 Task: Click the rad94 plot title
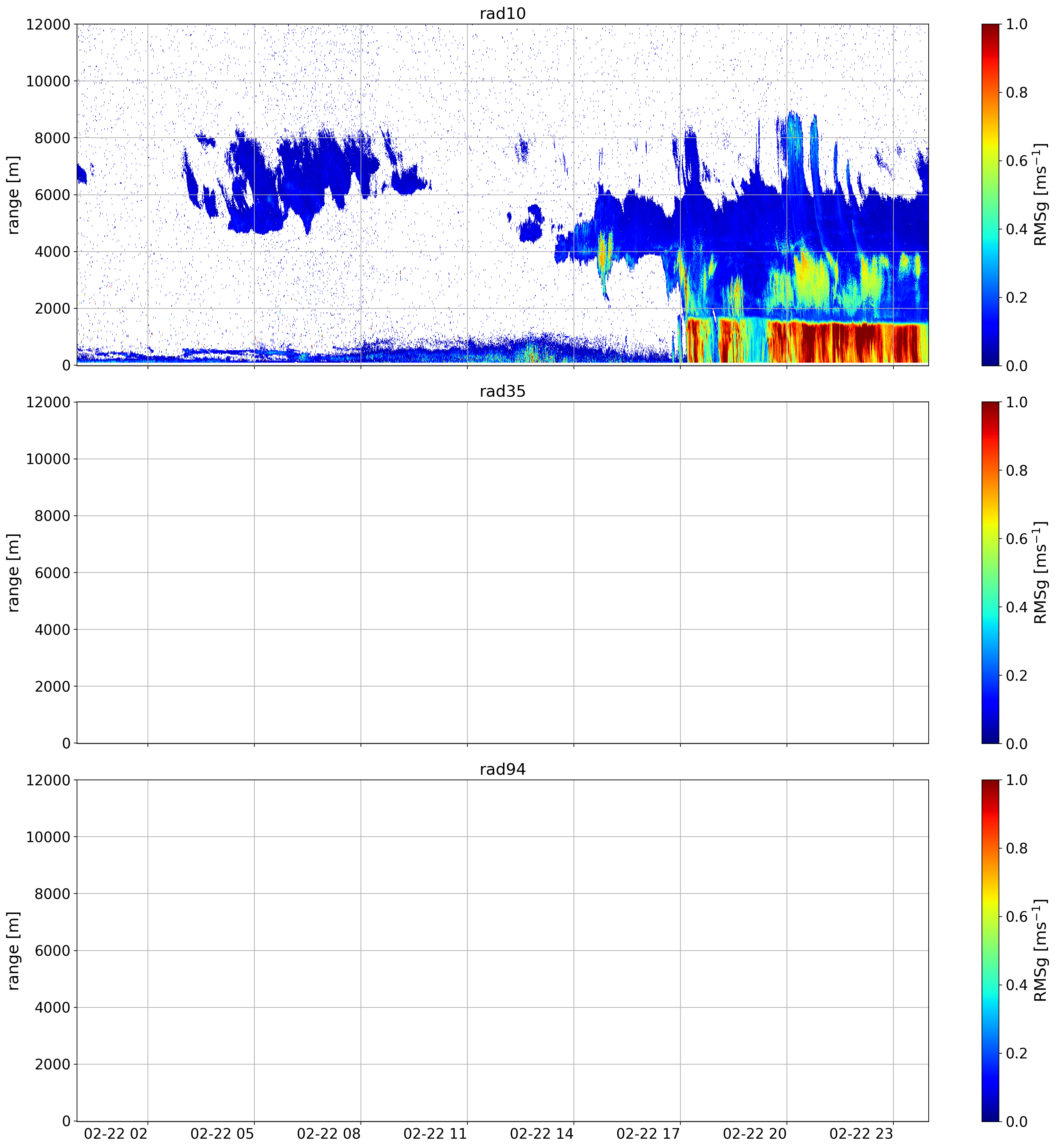502,770
